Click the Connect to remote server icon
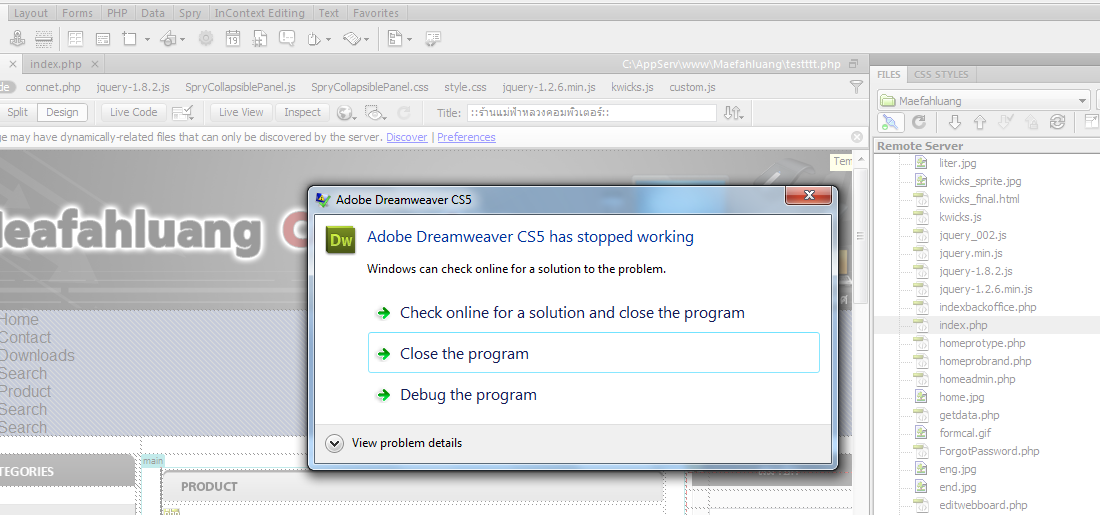The height and width of the screenshot is (515, 1100). tap(890, 122)
